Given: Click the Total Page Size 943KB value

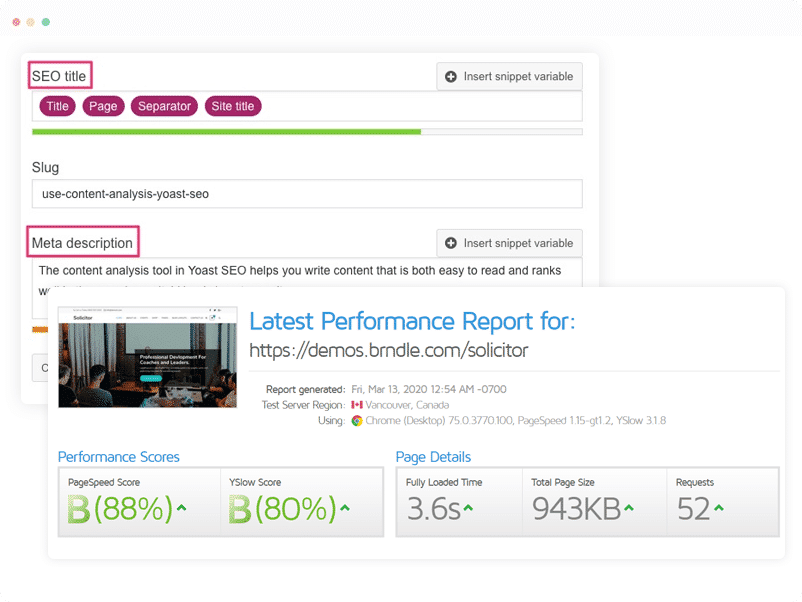Looking at the screenshot, I should point(576,509).
